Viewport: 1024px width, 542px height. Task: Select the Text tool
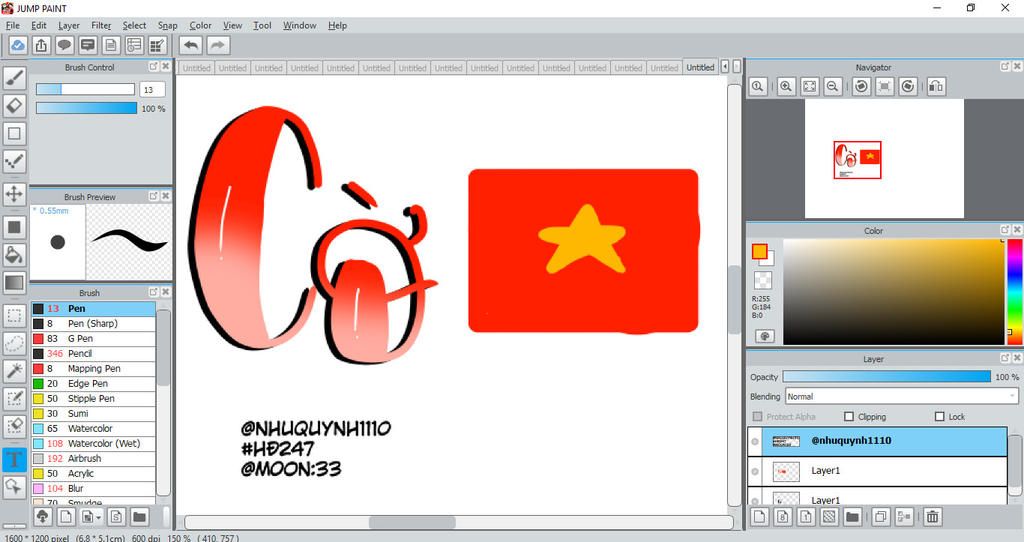[x=14, y=459]
